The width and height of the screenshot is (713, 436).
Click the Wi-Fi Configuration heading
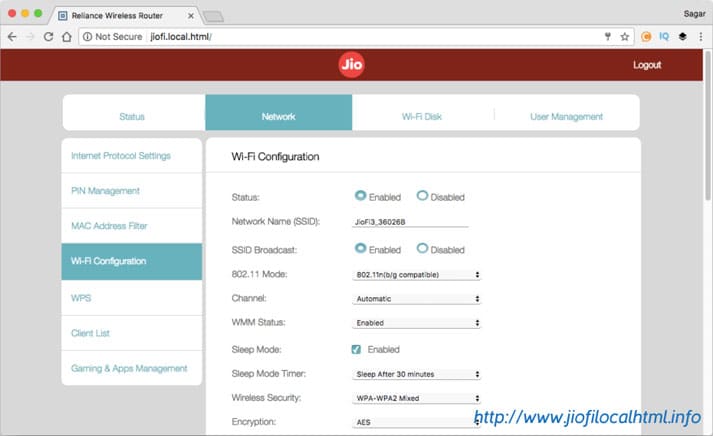275,157
